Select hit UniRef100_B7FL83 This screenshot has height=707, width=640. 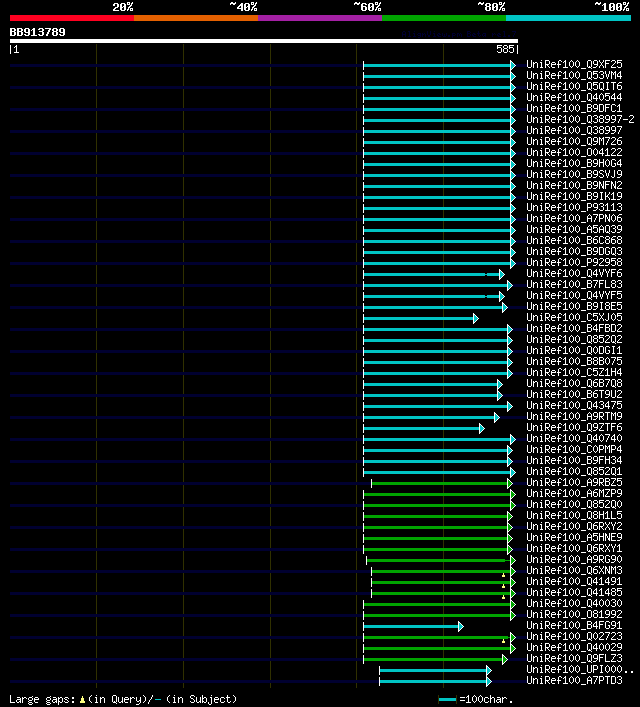click(x=574, y=284)
